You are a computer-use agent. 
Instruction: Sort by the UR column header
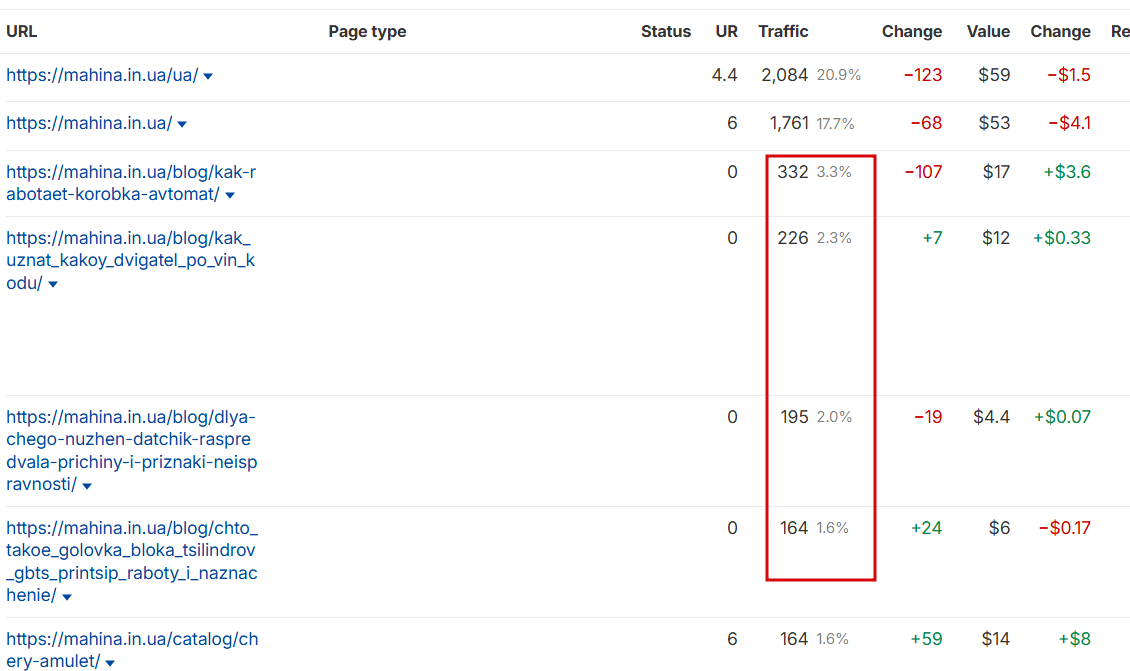(x=727, y=31)
